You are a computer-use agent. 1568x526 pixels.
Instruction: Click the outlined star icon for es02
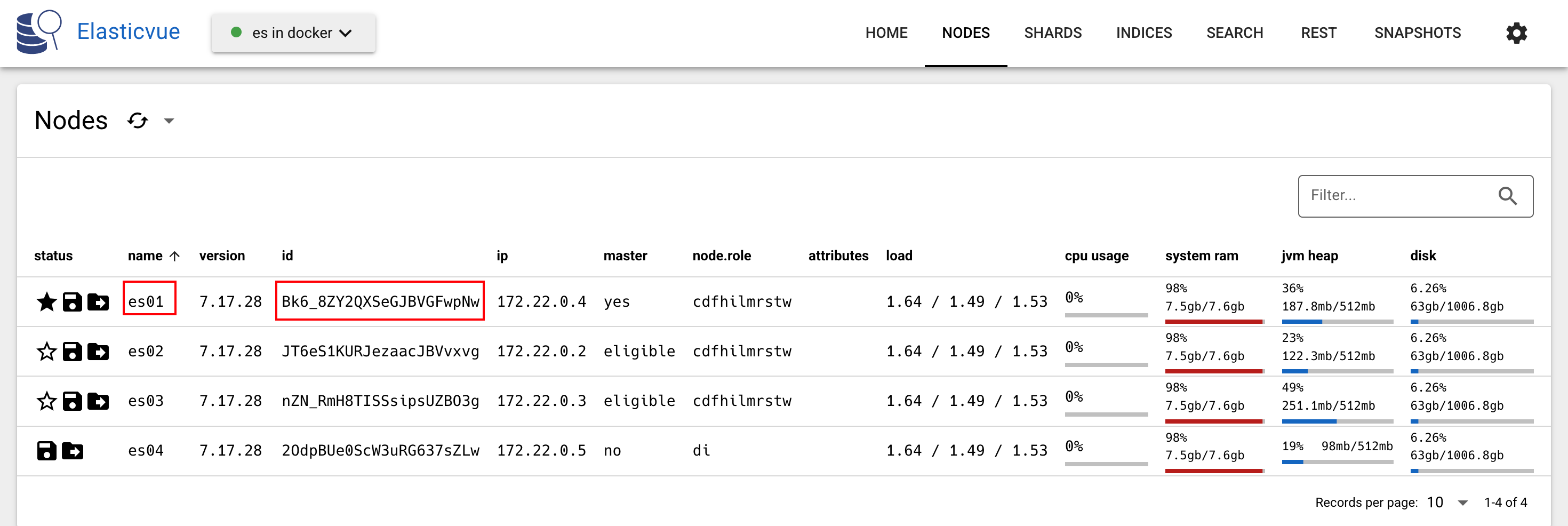tap(47, 351)
